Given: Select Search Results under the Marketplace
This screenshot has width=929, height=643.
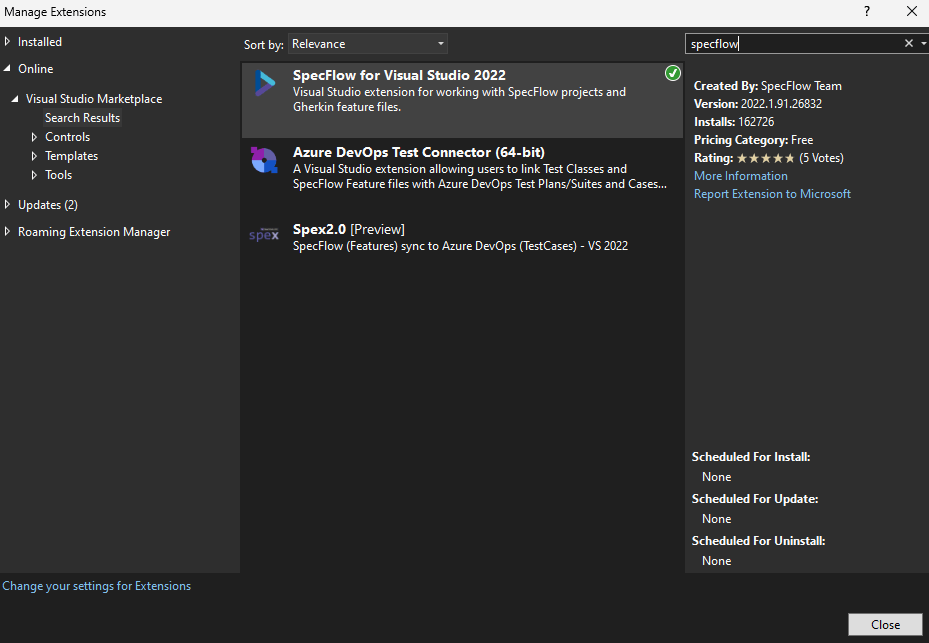Looking at the screenshot, I should click(x=82, y=117).
